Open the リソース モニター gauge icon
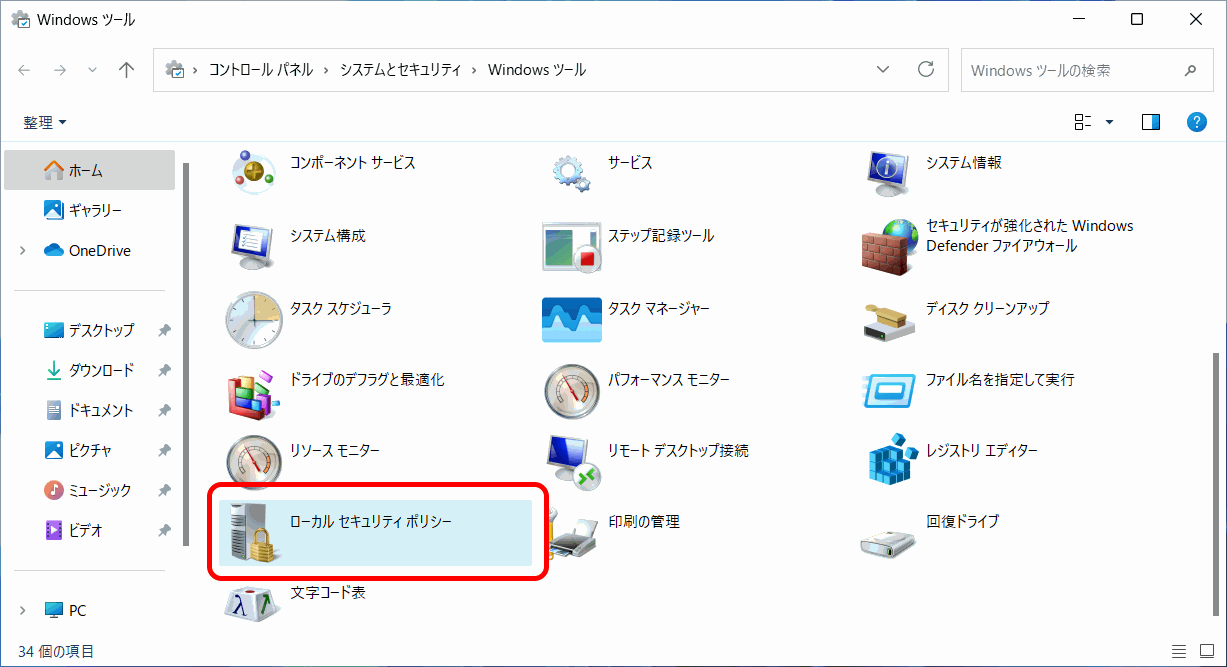The image size is (1227, 667). (x=253, y=461)
